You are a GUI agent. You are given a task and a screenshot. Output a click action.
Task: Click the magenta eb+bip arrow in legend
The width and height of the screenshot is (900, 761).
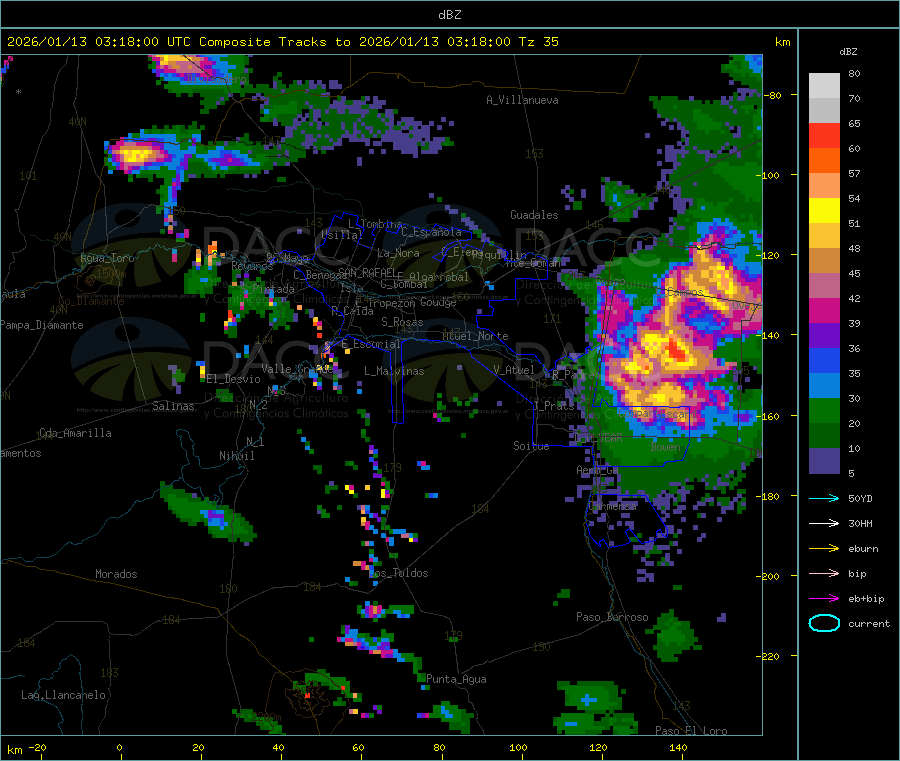[824, 599]
